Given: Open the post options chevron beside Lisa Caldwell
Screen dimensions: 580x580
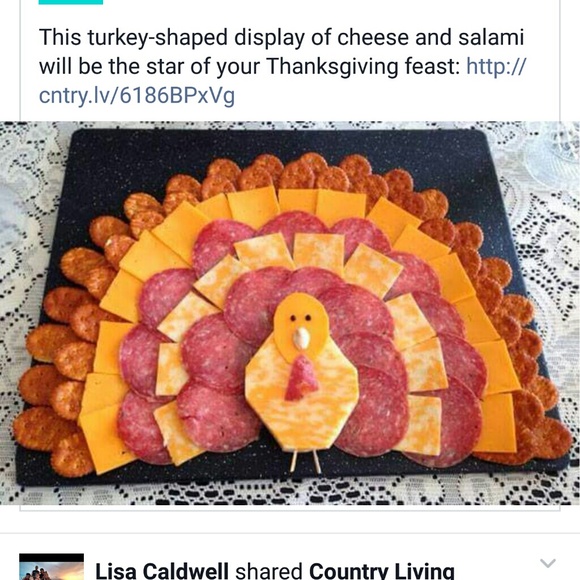Looking at the screenshot, I should (548, 563).
